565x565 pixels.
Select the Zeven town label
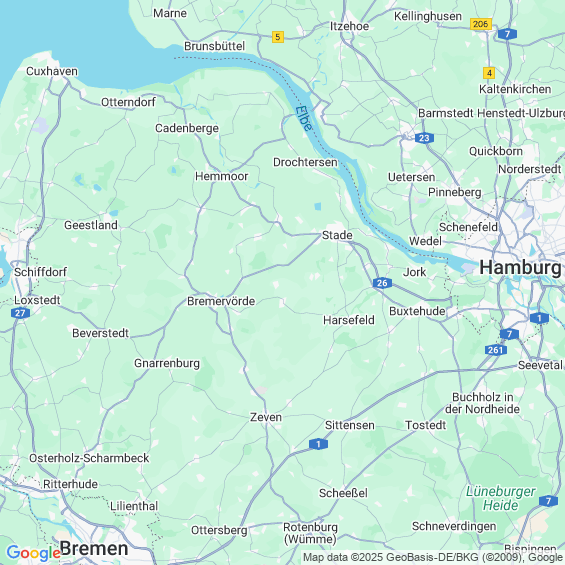pyautogui.click(x=266, y=417)
